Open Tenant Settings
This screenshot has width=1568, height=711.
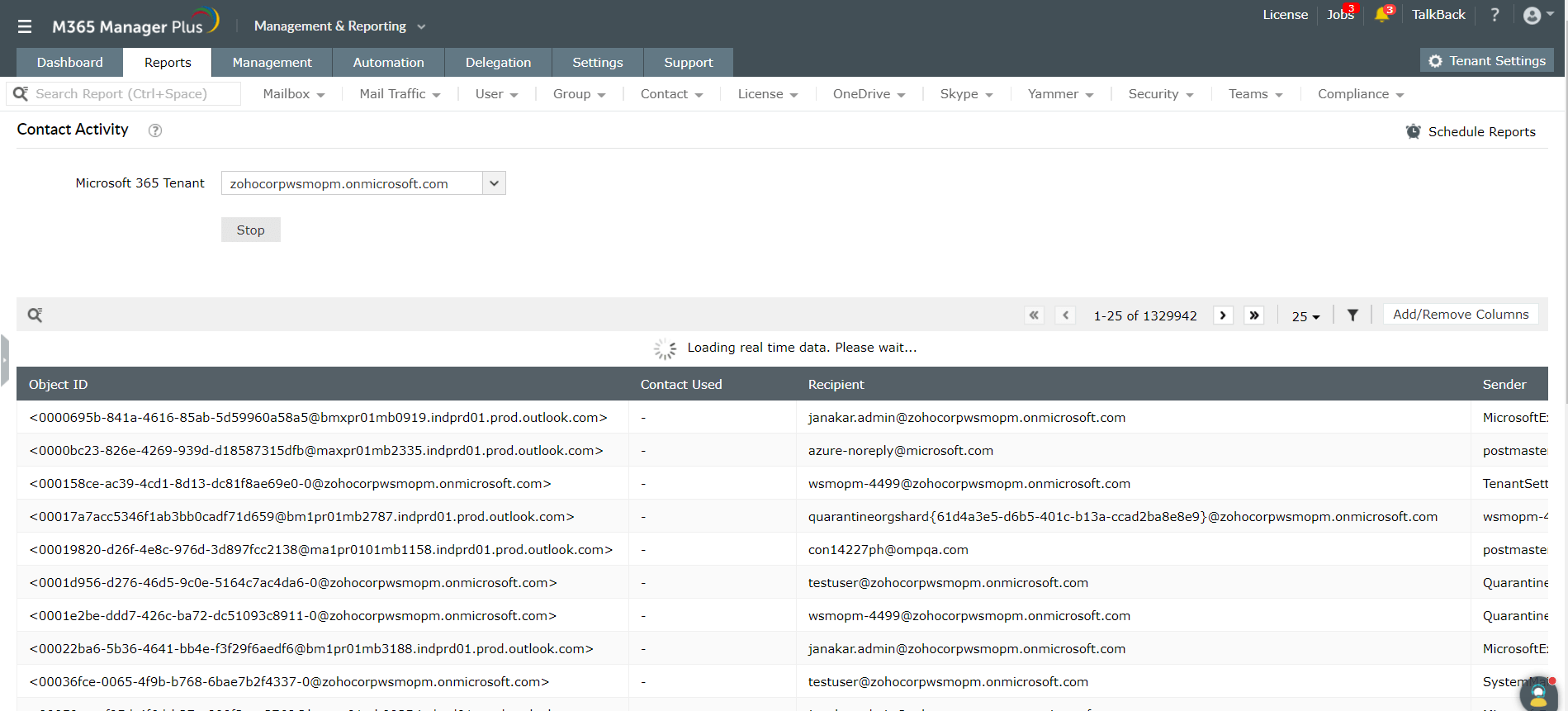1487,61
